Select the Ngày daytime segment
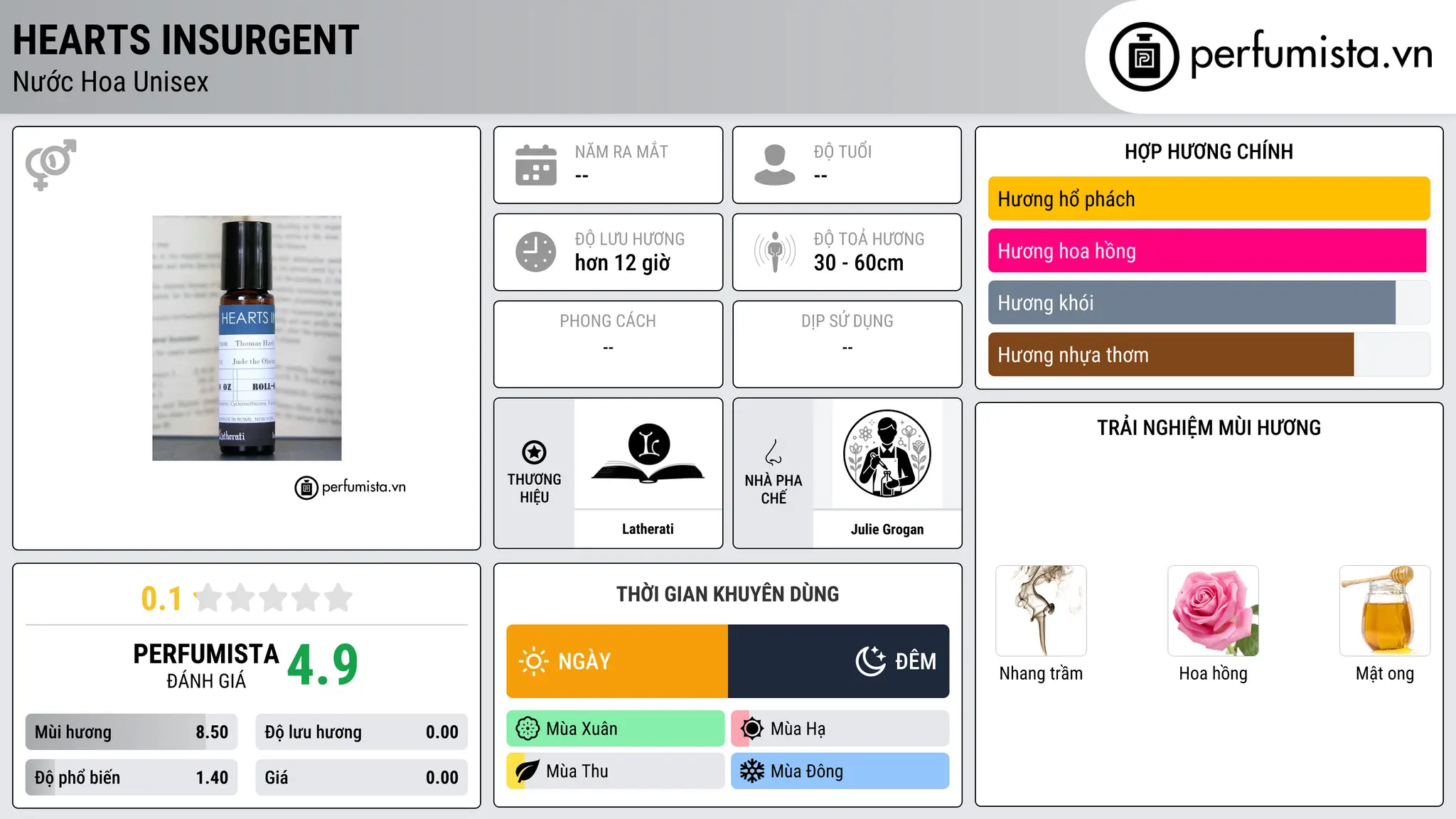 (x=617, y=661)
